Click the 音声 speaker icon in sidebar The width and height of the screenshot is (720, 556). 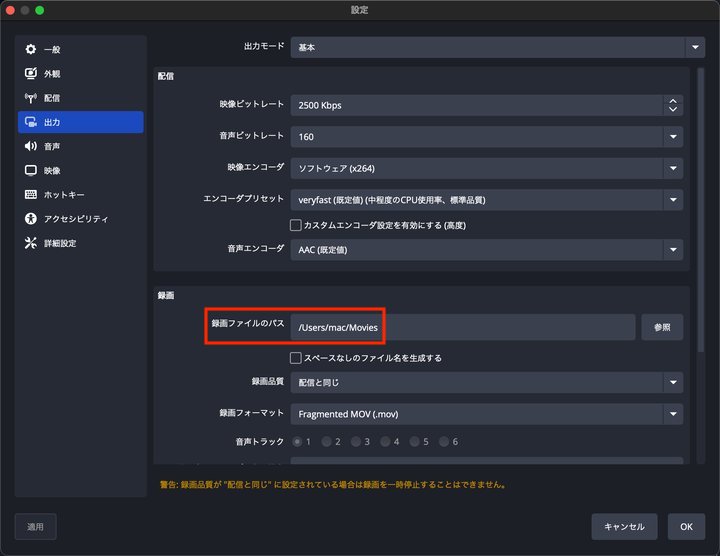coord(31,146)
